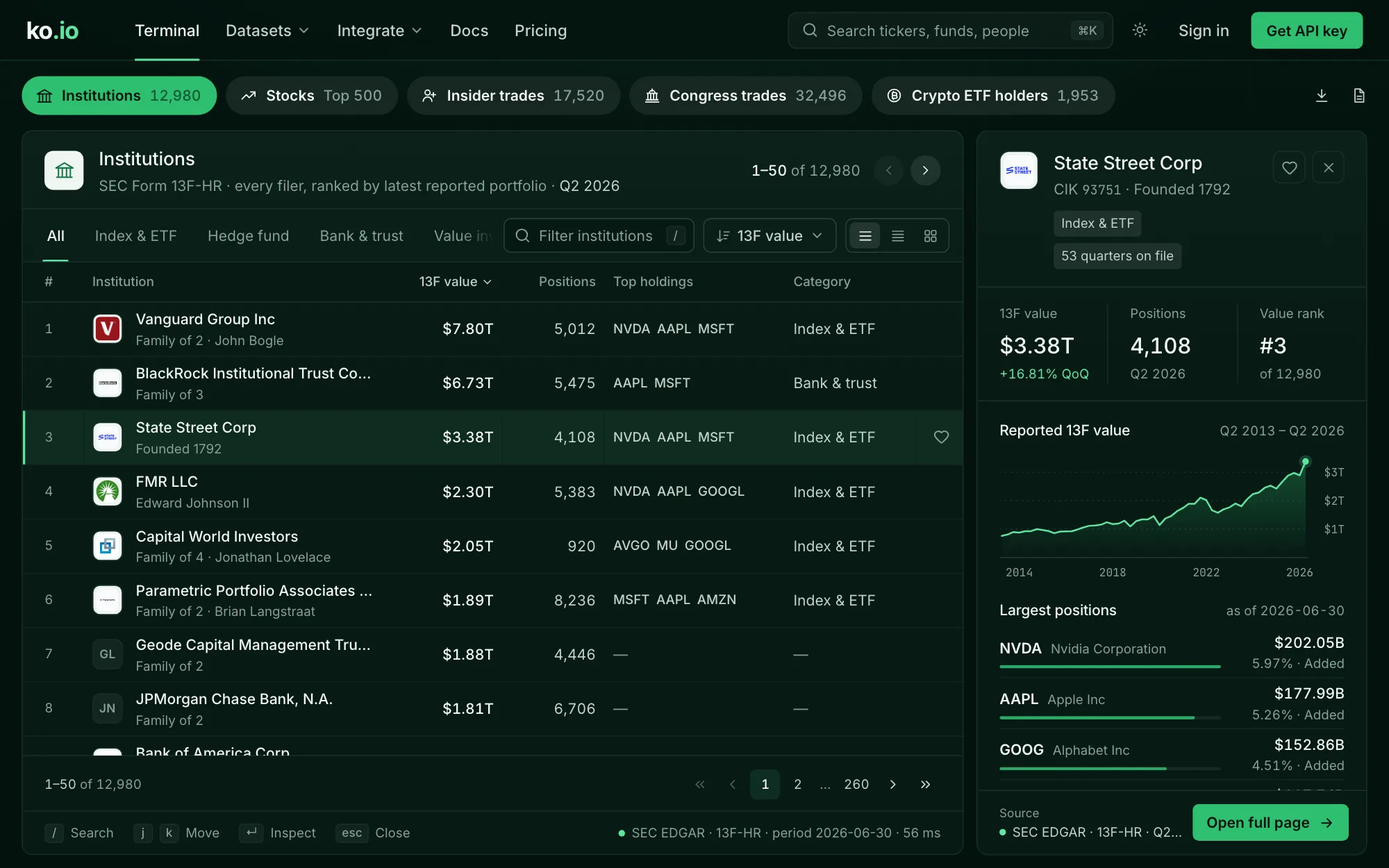Click the Capital World Investors logo
The height and width of the screenshot is (868, 1389).
pyautogui.click(x=108, y=546)
